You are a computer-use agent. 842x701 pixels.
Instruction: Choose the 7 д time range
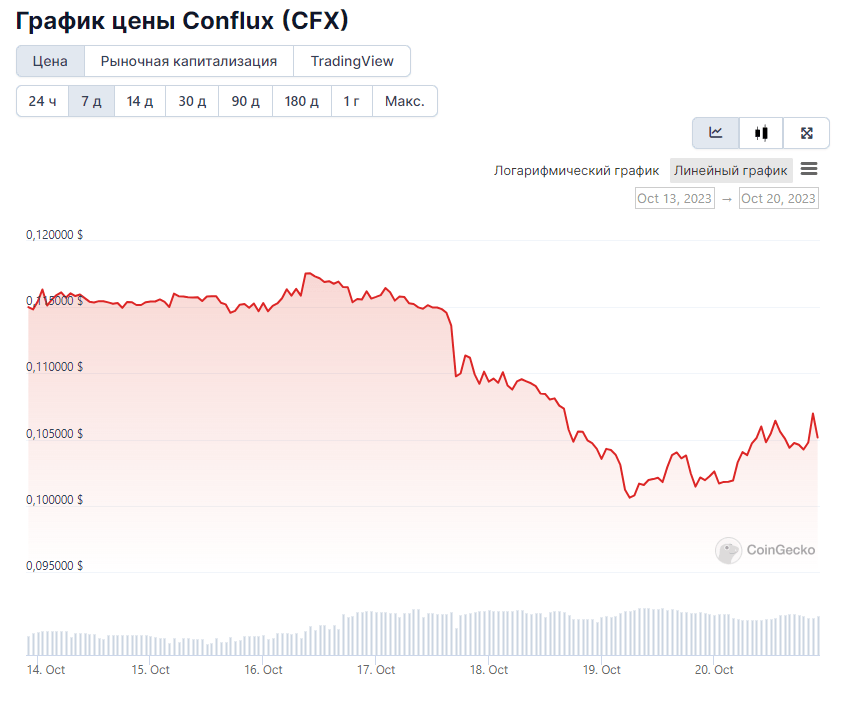click(91, 101)
